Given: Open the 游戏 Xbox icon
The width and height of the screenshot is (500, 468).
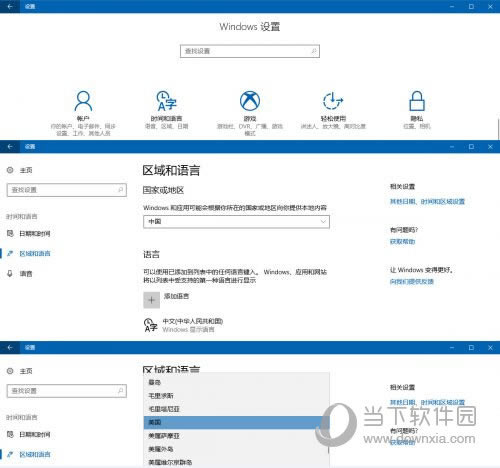Looking at the screenshot, I should 250,101.
